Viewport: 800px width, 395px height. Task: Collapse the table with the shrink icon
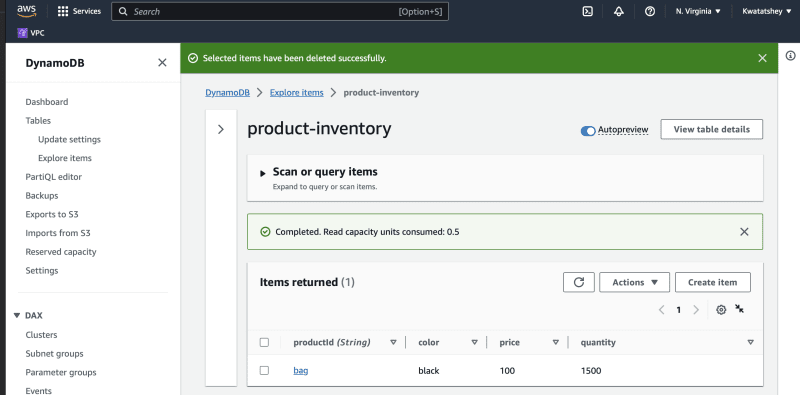739,309
